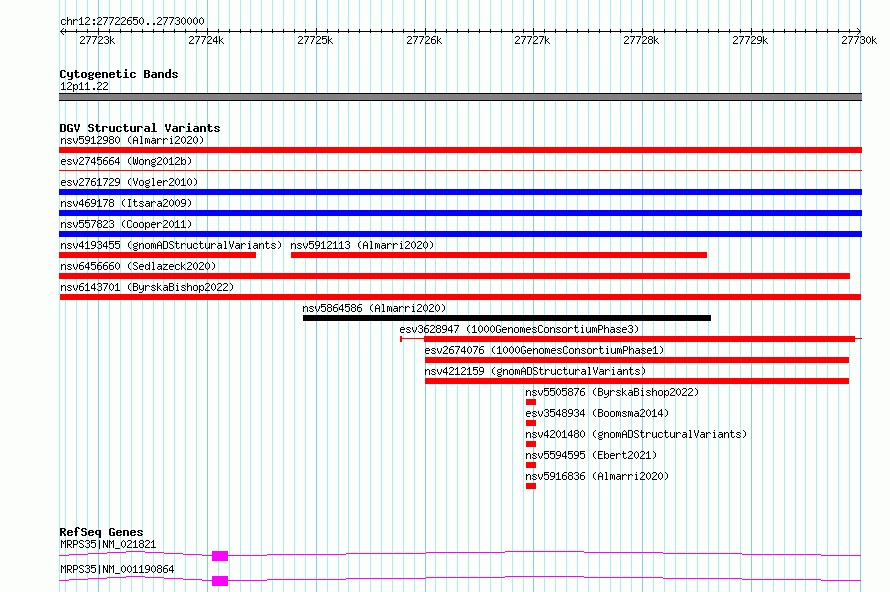Click the chr12:27722650..27730000 position label
This screenshot has height=592, width=890.
click(x=132, y=21)
